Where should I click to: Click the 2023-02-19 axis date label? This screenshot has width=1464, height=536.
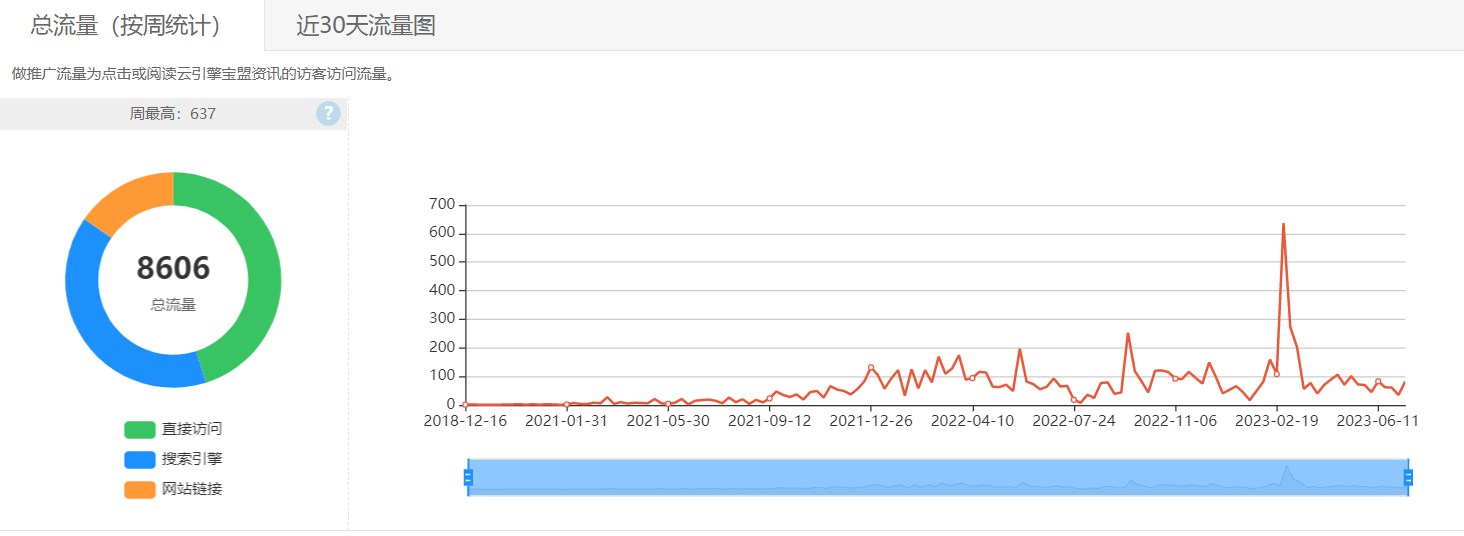(x=1277, y=421)
